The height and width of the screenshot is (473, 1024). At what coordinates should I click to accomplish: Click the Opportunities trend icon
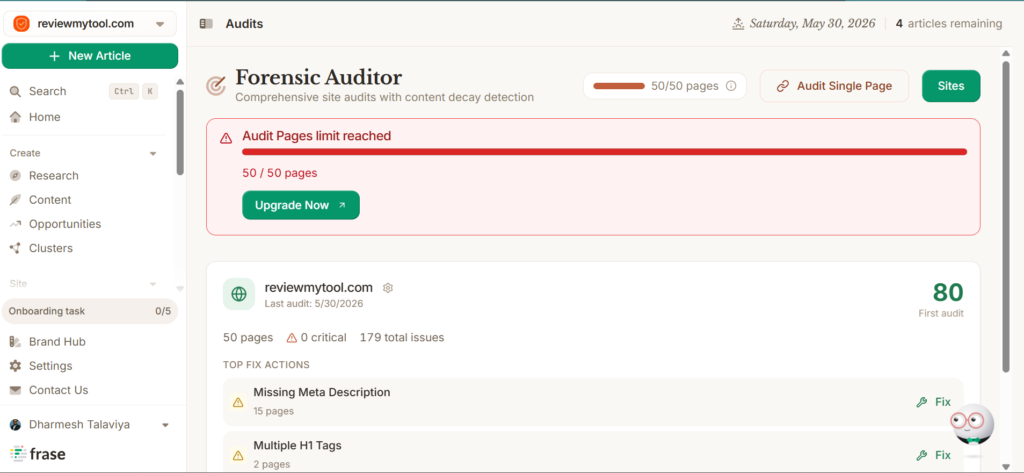[x=15, y=224]
